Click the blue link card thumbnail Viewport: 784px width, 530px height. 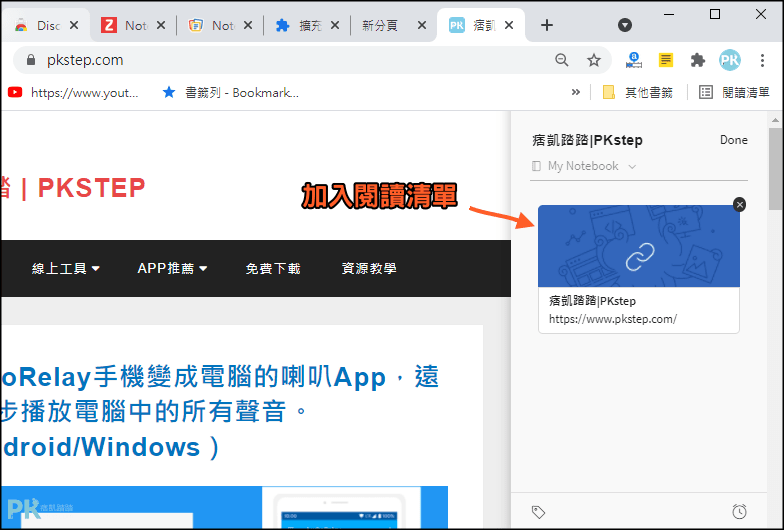click(x=638, y=246)
